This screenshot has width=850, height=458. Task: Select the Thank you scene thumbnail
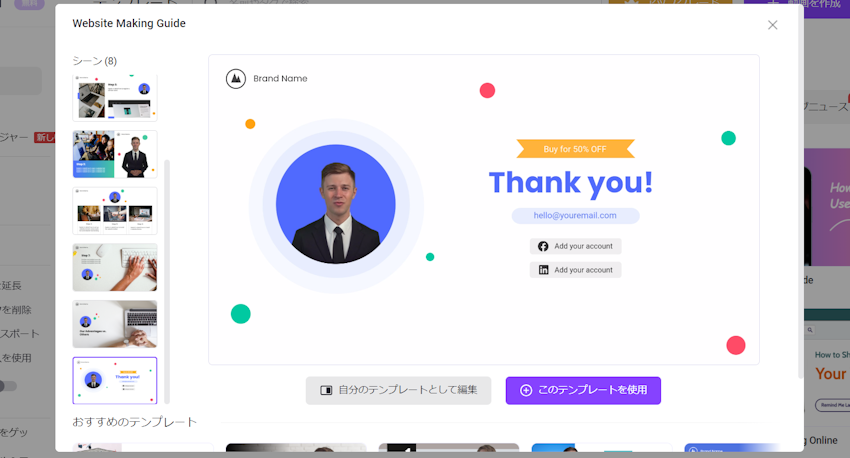click(115, 380)
